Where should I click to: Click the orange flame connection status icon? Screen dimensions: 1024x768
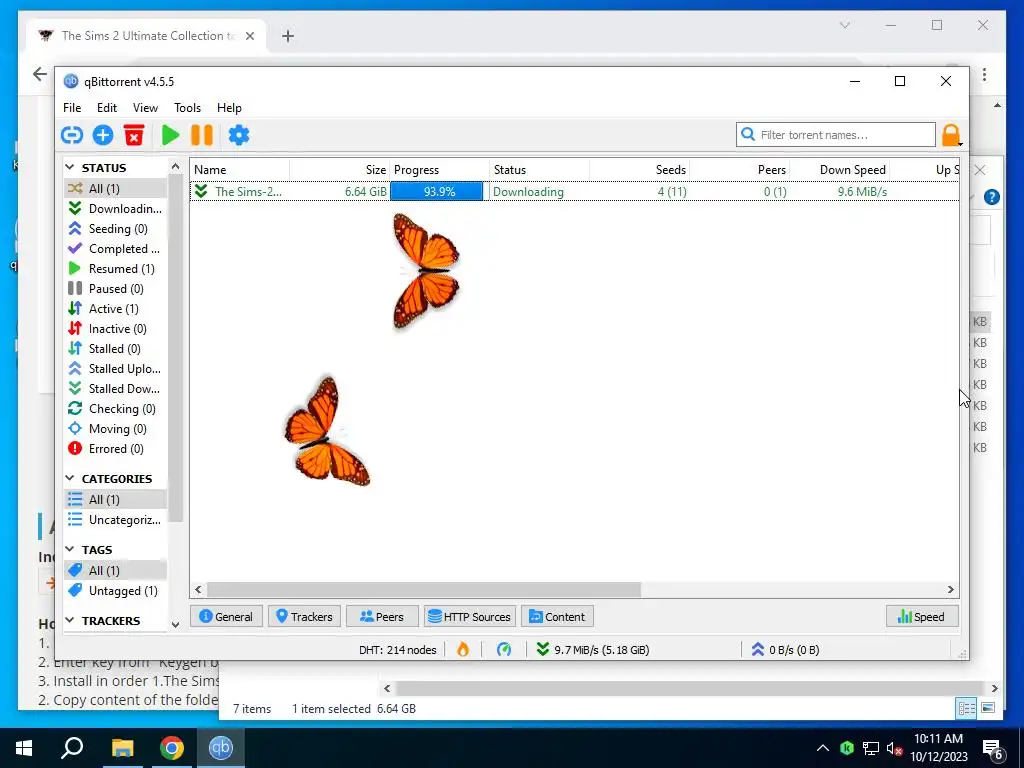tap(462, 649)
